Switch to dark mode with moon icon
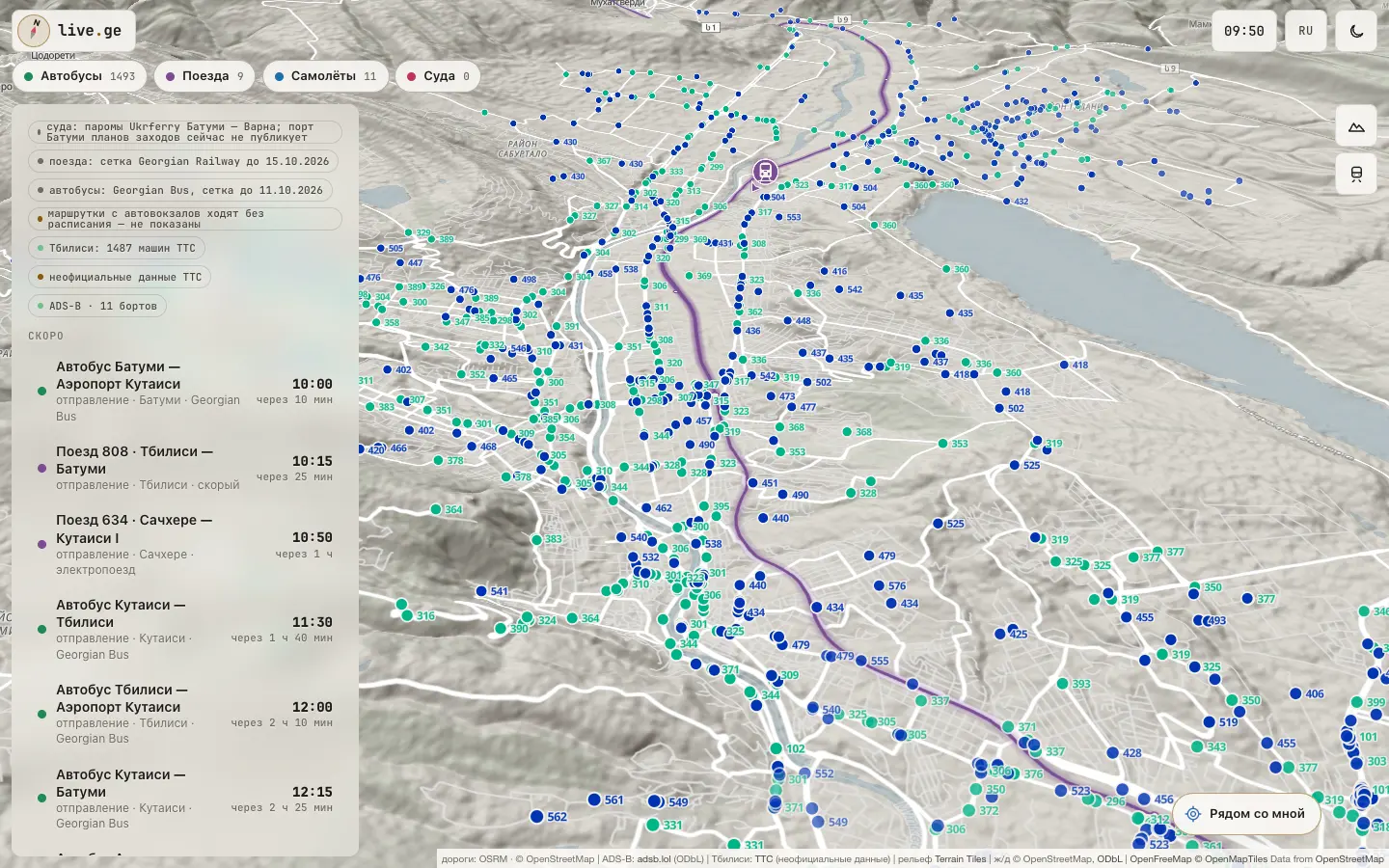Image resolution: width=1389 pixels, height=868 pixels. point(1356,31)
